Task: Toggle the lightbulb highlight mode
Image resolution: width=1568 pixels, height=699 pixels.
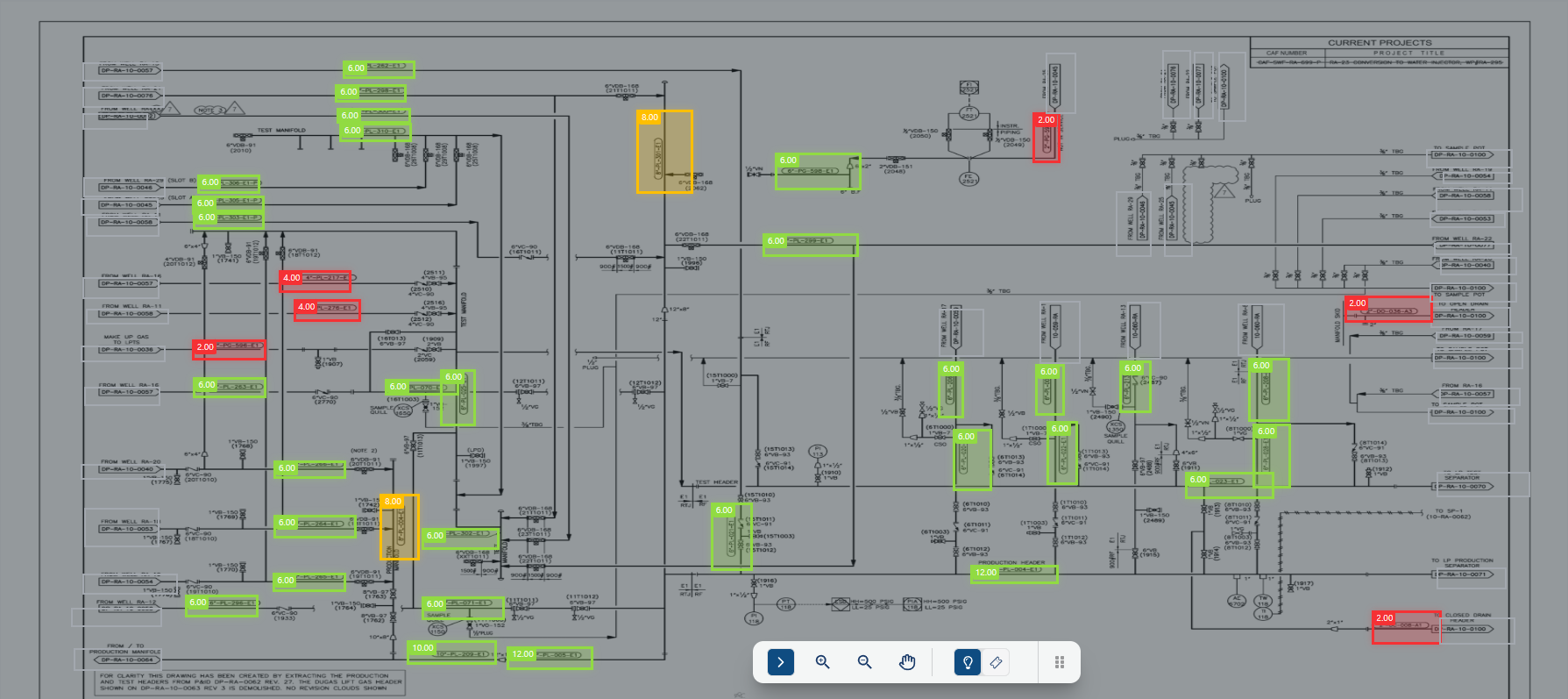Action: pos(968,662)
